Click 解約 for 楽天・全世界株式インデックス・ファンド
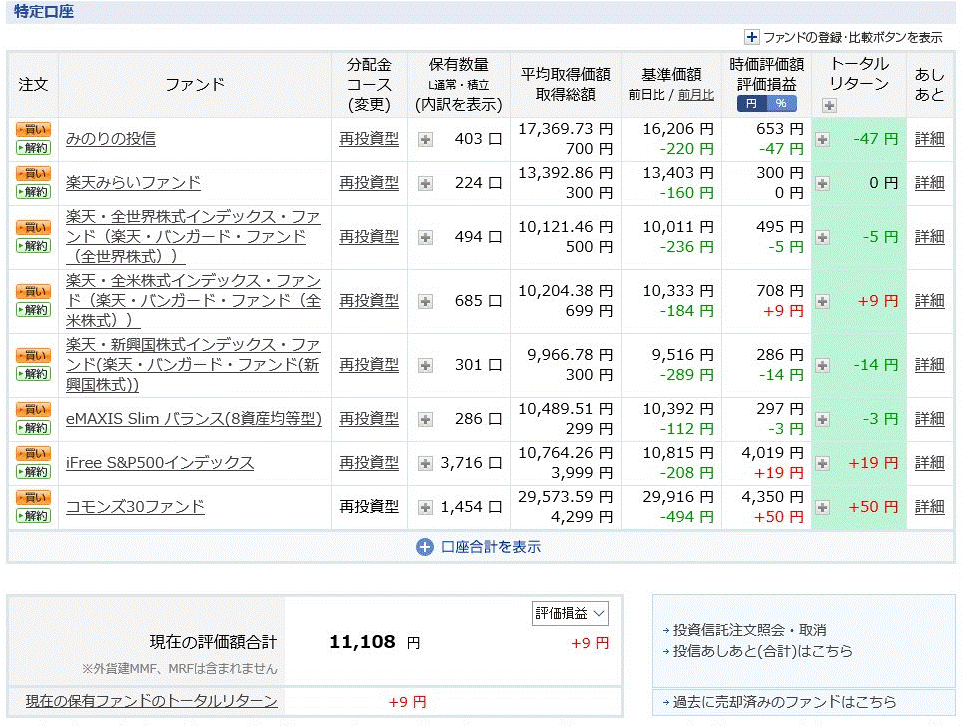Screen dimensions: 964x726 (33, 246)
